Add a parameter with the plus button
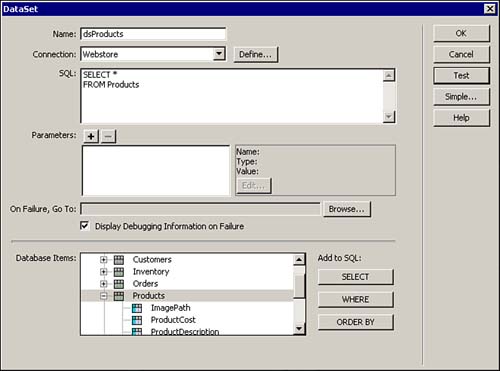The image size is (500, 371). point(91,136)
